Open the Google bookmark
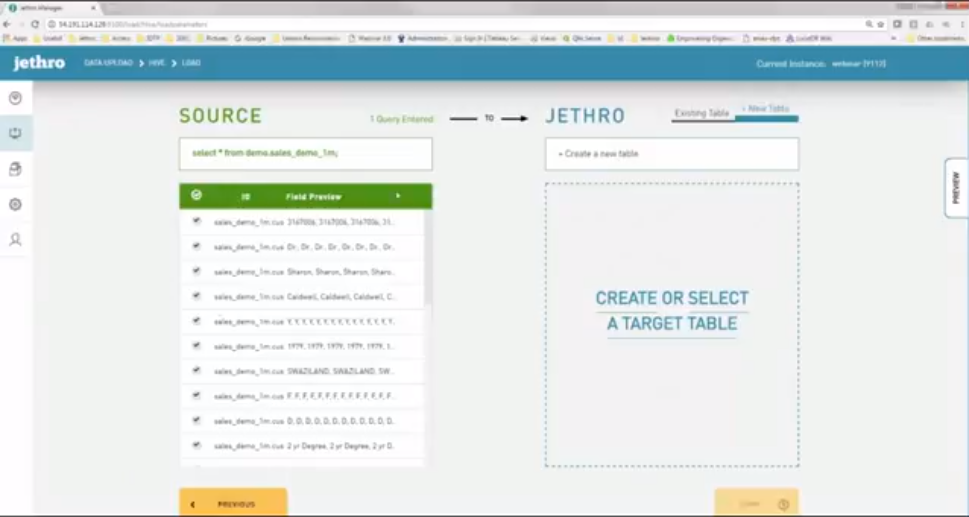 tap(250, 38)
